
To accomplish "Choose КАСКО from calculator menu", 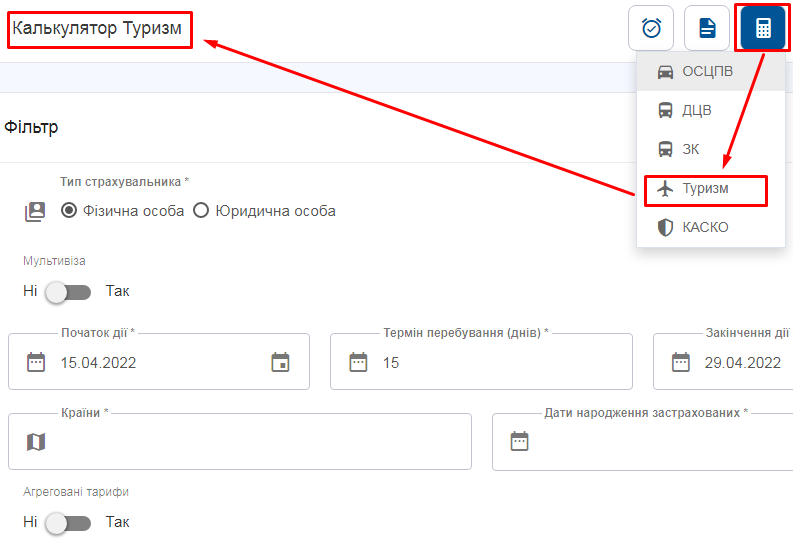I will [x=711, y=228].
